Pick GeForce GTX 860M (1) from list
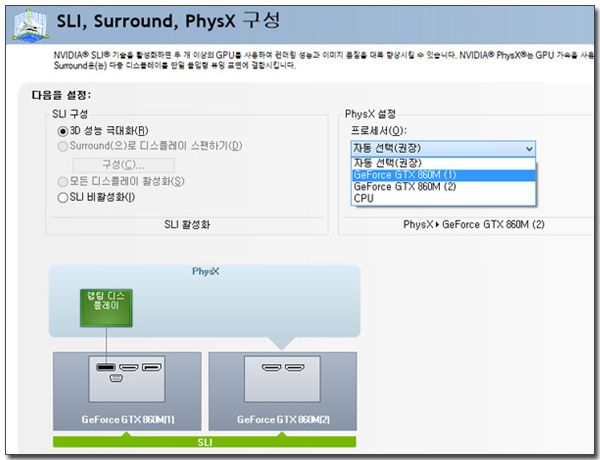600x460 pixels. 443,175
